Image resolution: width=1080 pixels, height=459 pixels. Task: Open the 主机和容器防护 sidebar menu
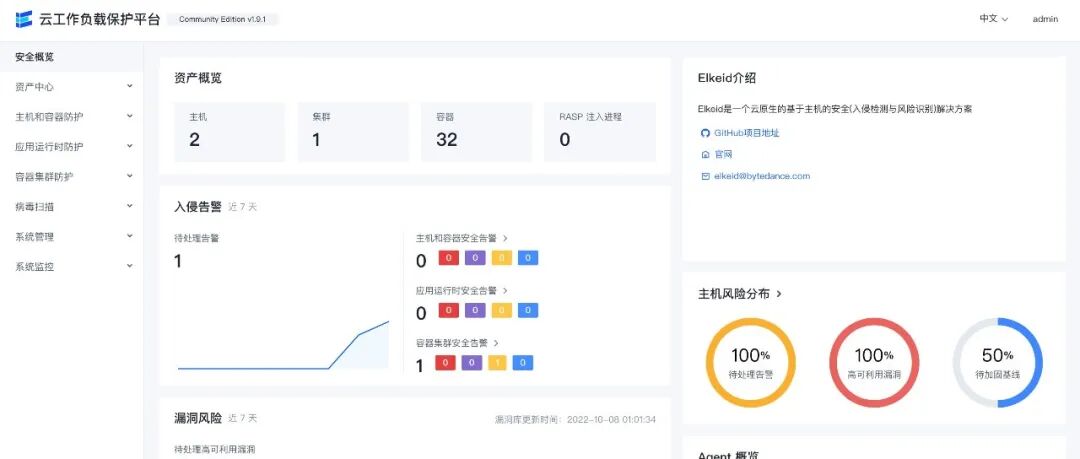pyautogui.click(x=72, y=116)
